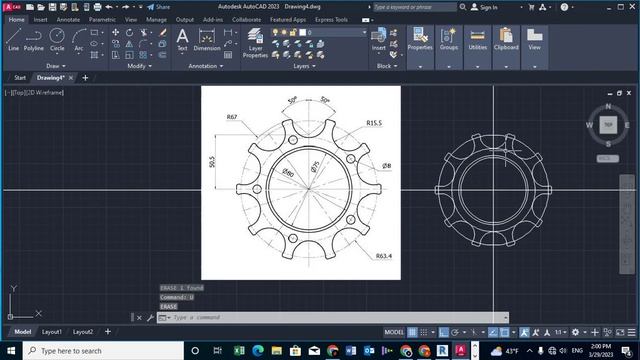The width and height of the screenshot is (640, 360).
Task: Select the Line tool
Action: 13,40
